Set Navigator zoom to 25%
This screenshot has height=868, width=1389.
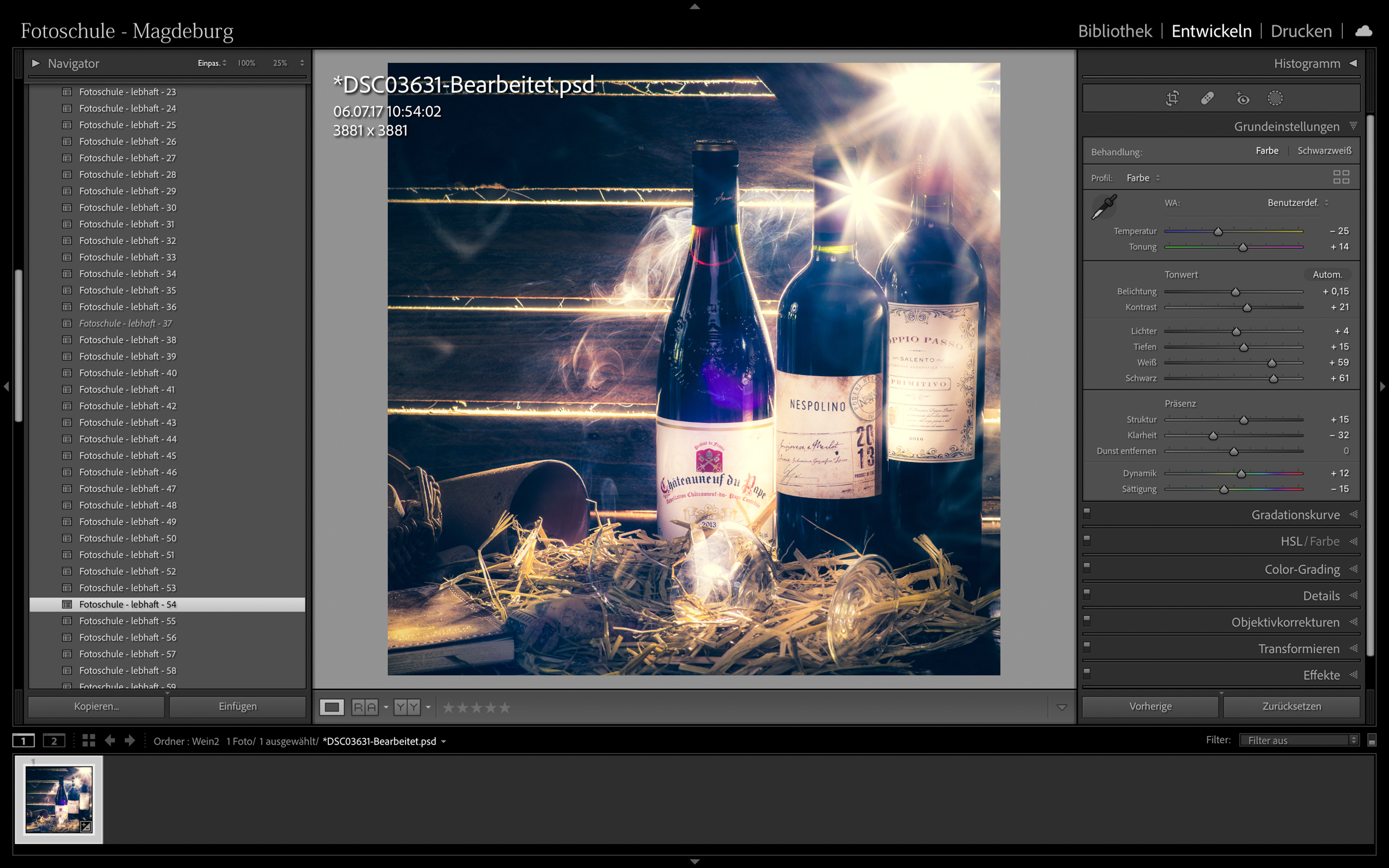pyautogui.click(x=280, y=63)
